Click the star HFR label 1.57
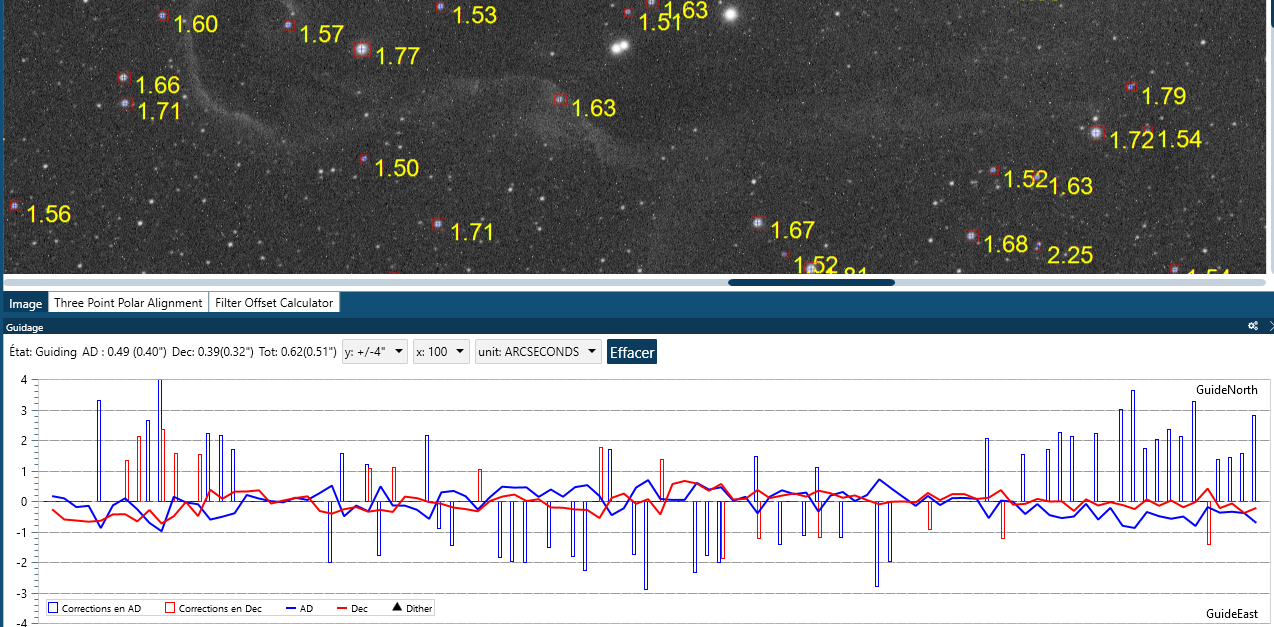Image resolution: width=1274 pixels, height=627 pixels. point(322,35)
